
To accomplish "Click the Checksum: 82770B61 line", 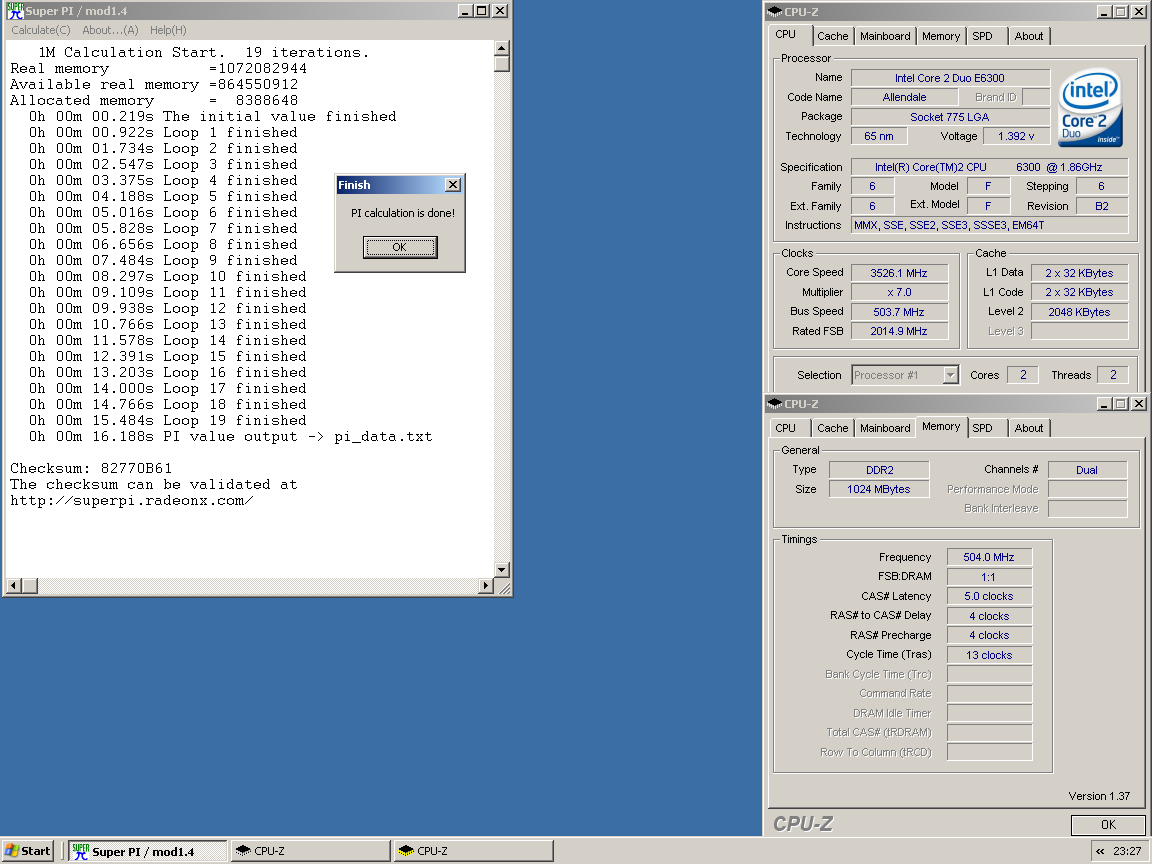I will coord(91,469).
